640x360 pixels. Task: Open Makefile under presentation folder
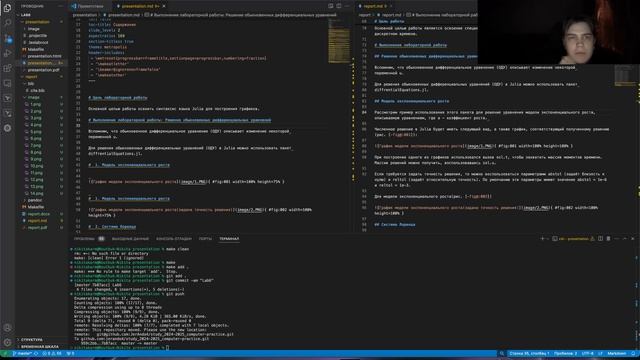coord(36,49)
